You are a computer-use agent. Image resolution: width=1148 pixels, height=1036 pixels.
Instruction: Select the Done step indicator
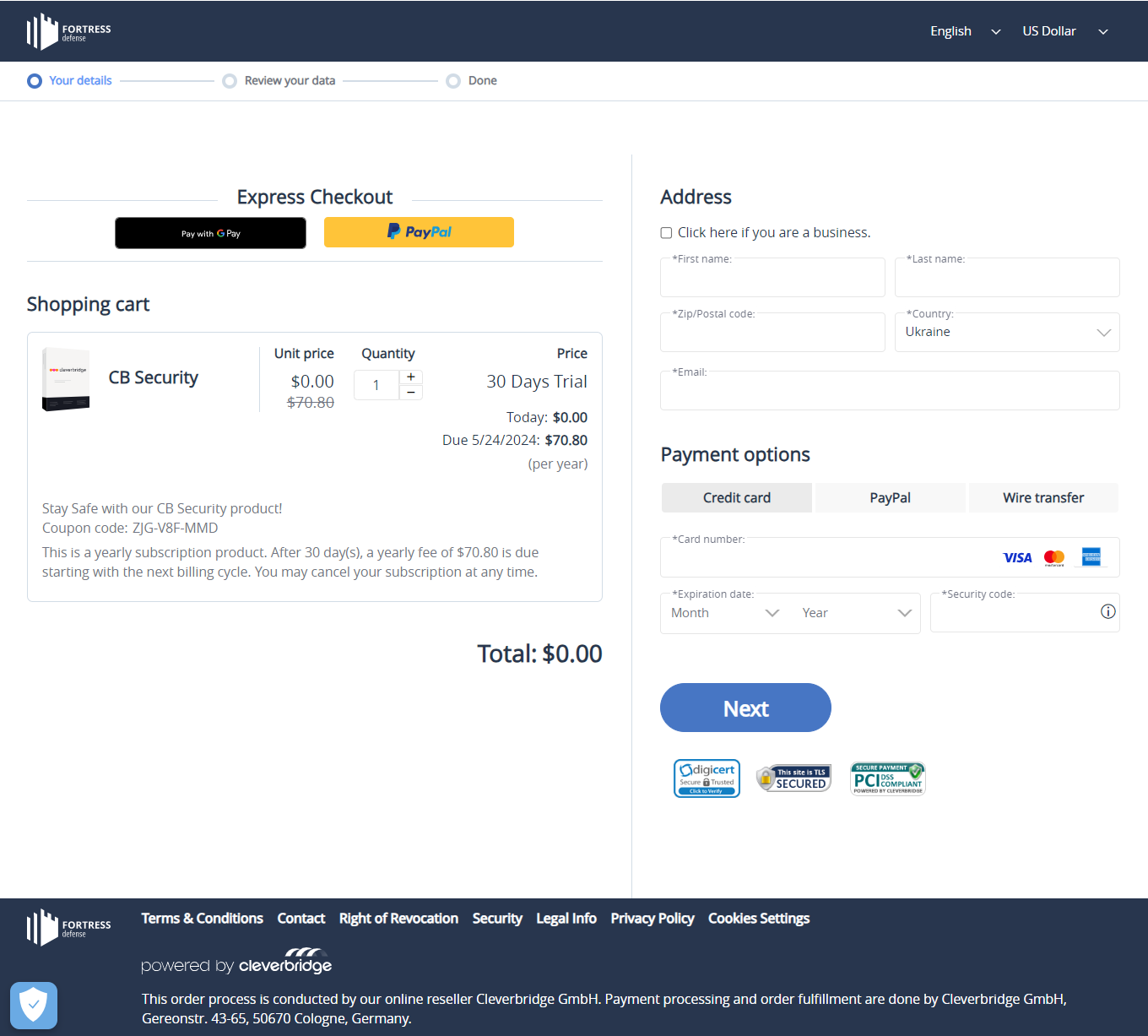[472, 81]
